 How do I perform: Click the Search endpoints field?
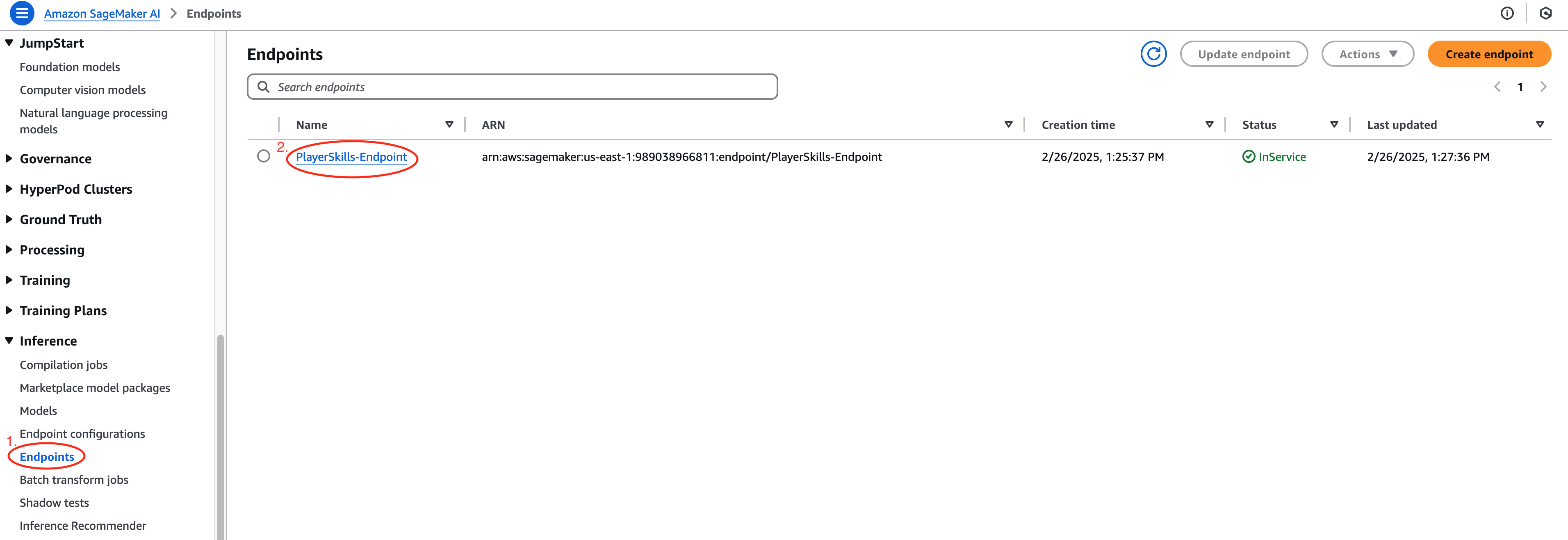[x=524, y=87]
